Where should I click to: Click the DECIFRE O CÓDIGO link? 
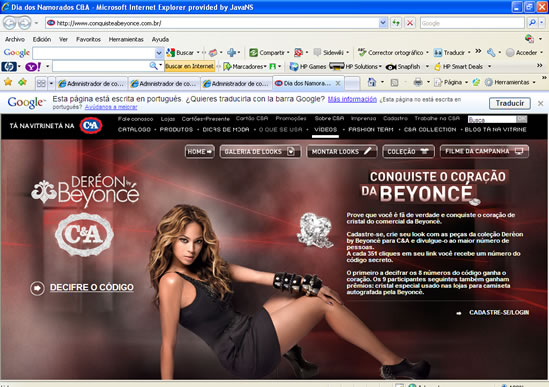[92, 287]
